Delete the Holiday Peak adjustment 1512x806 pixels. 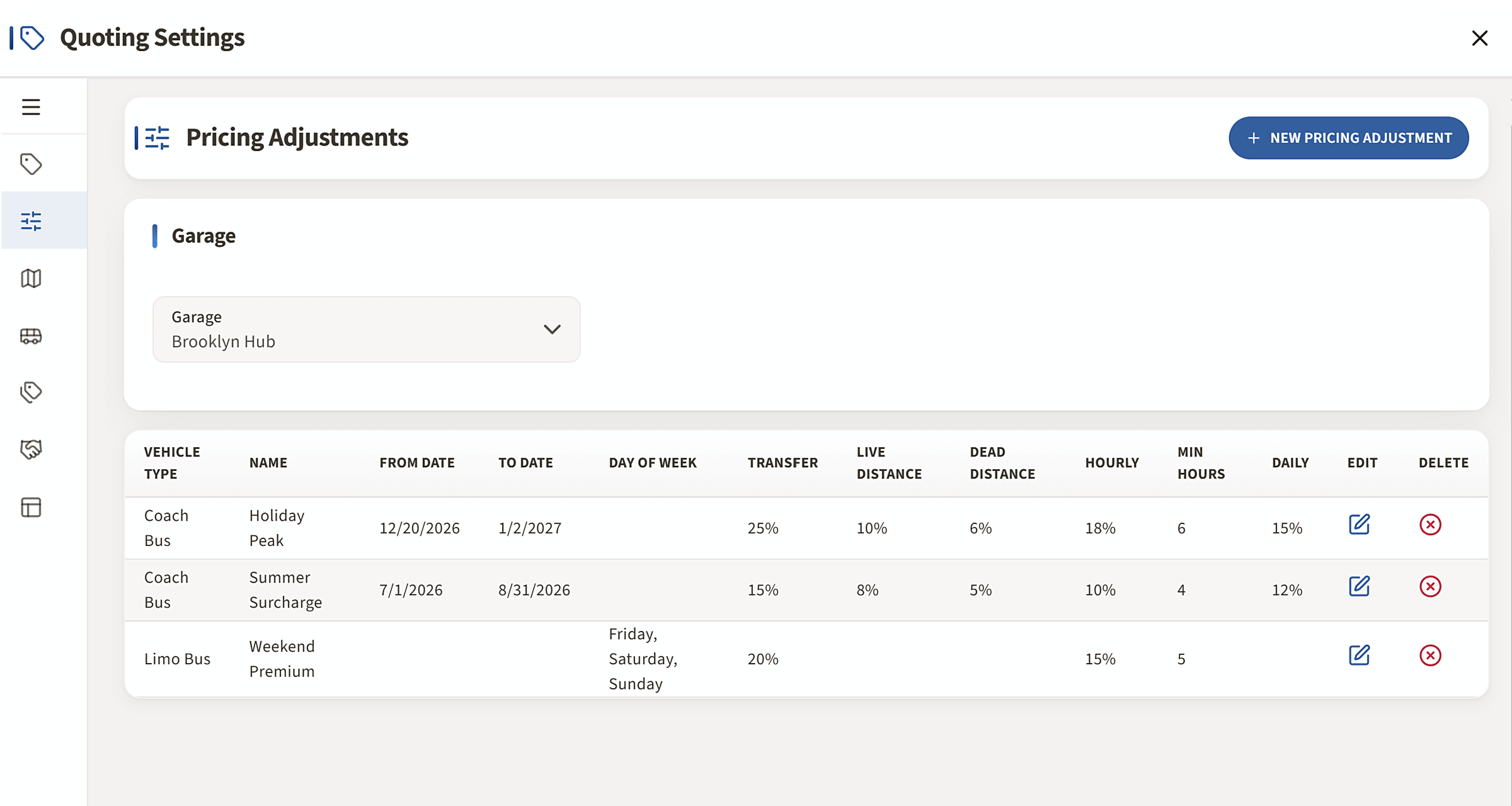point(1430,525)
